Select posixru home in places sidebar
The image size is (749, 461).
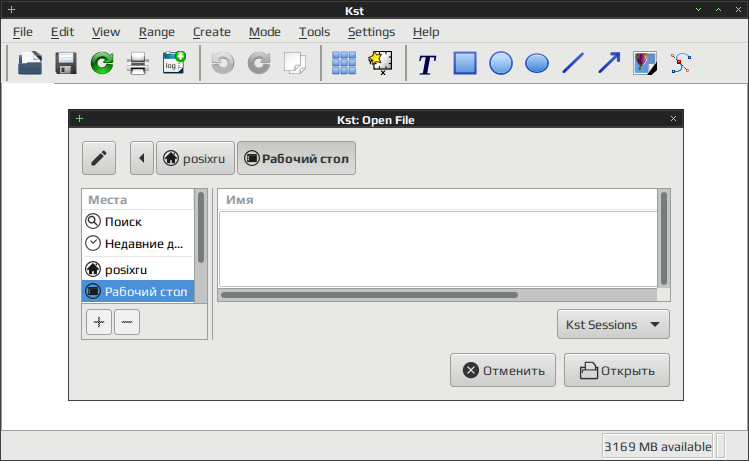138,269
